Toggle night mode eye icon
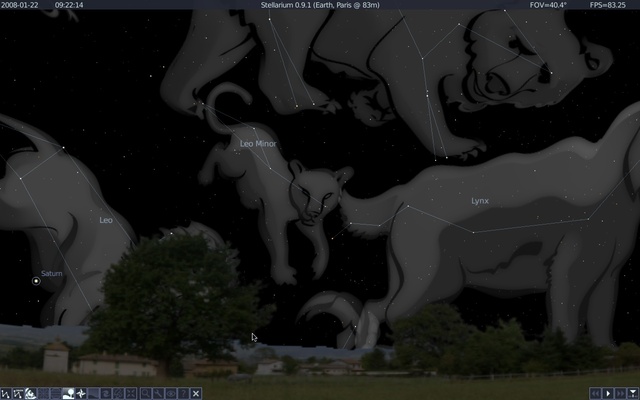Screen dimensions: 640x400 [171, 393]
